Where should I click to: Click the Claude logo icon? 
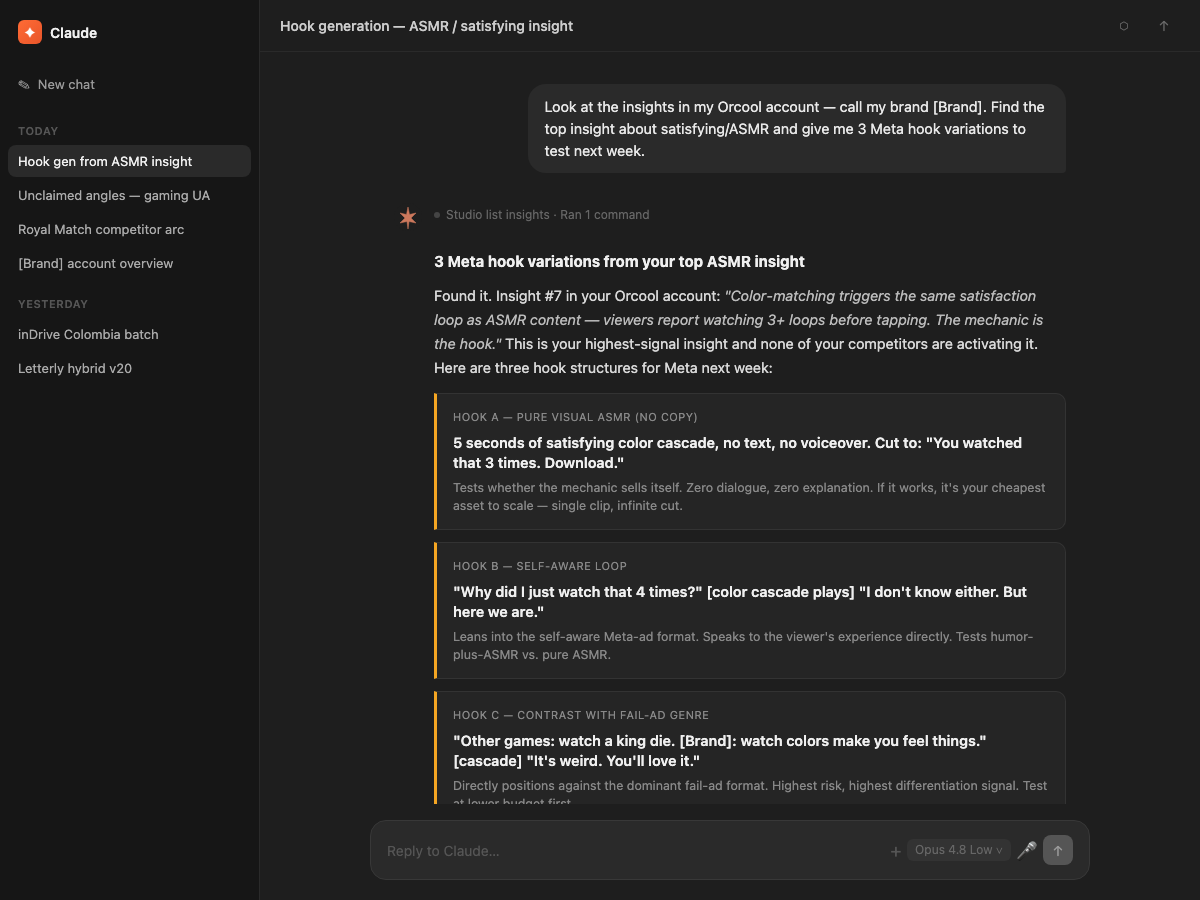[30, 32]
